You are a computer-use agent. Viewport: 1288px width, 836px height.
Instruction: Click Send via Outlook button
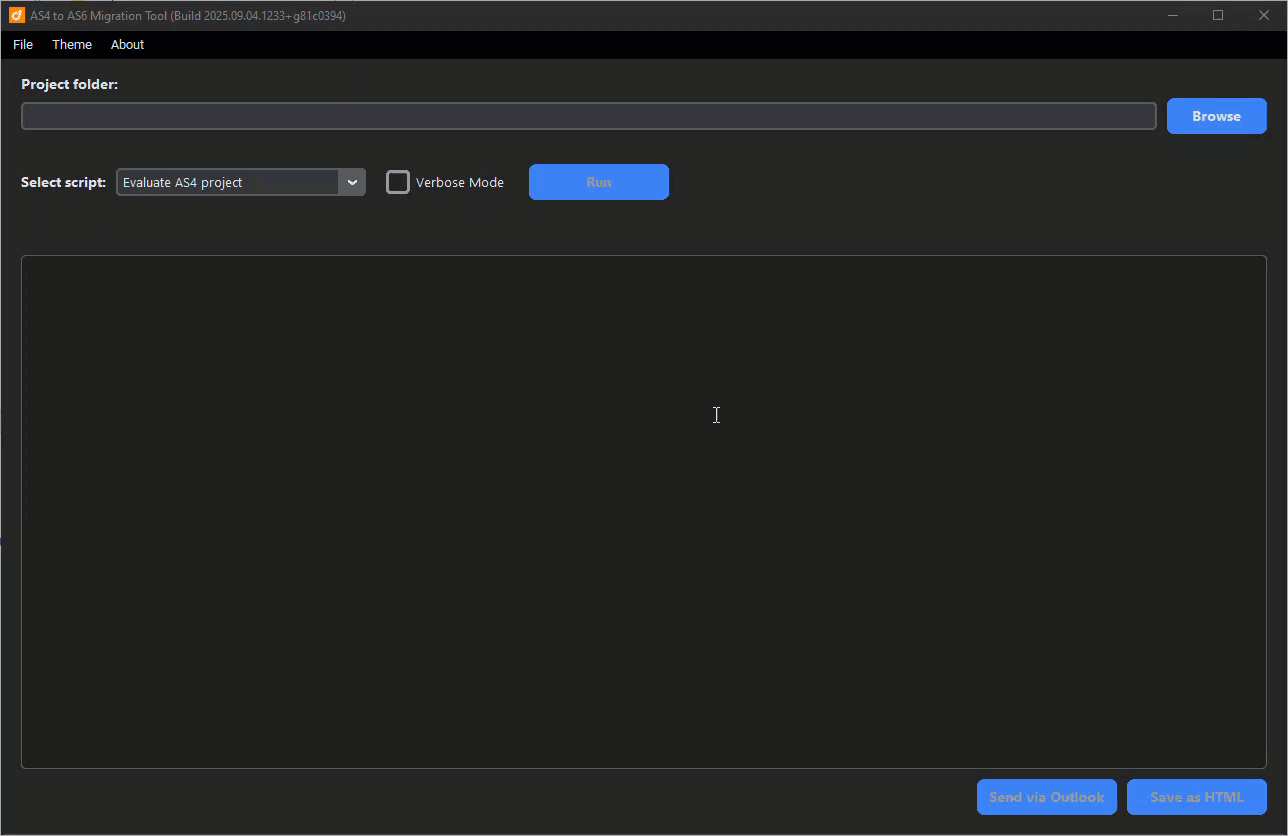coord(1047,797)
